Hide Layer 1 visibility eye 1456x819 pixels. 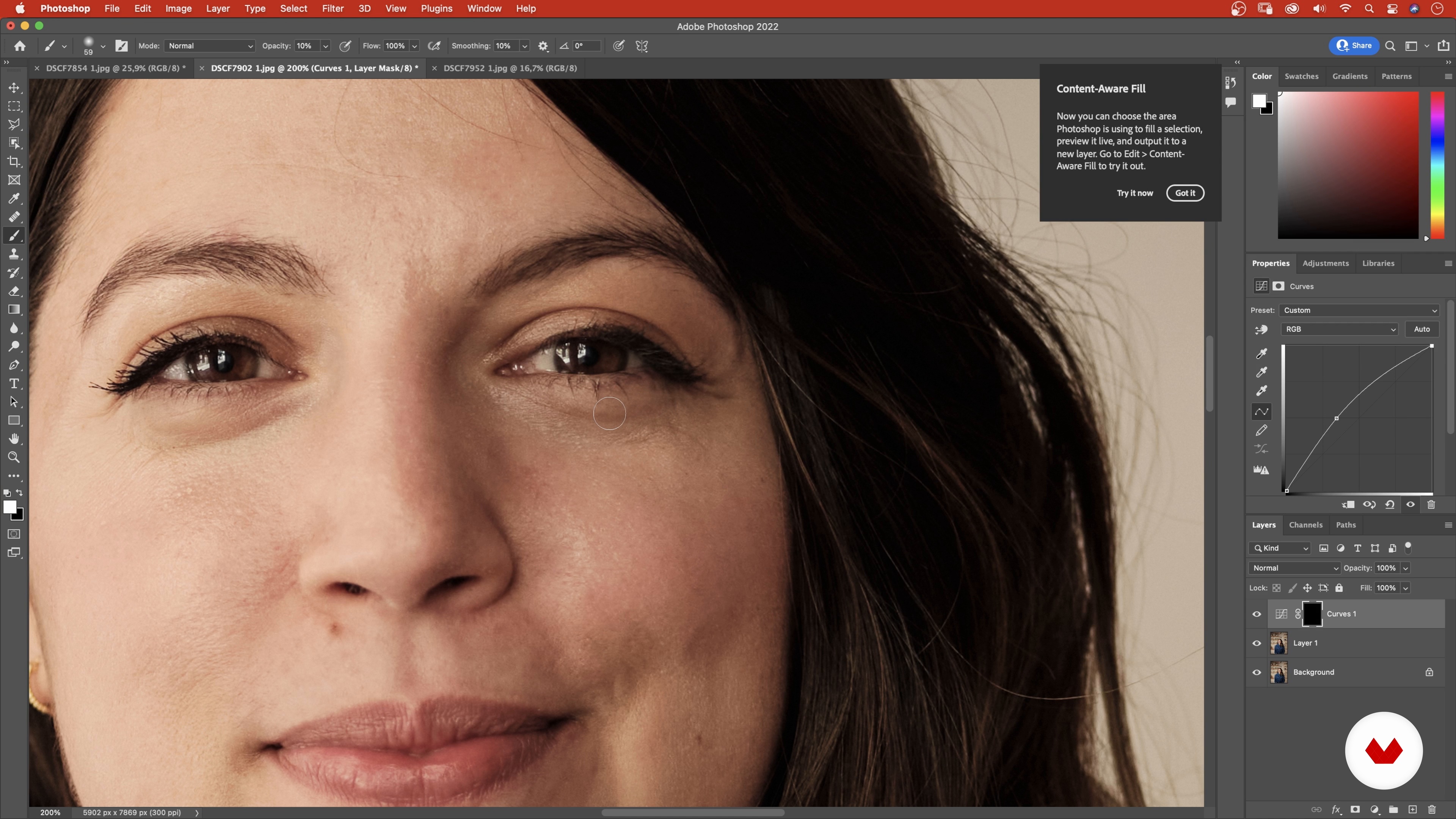[x=1257, y=643]
